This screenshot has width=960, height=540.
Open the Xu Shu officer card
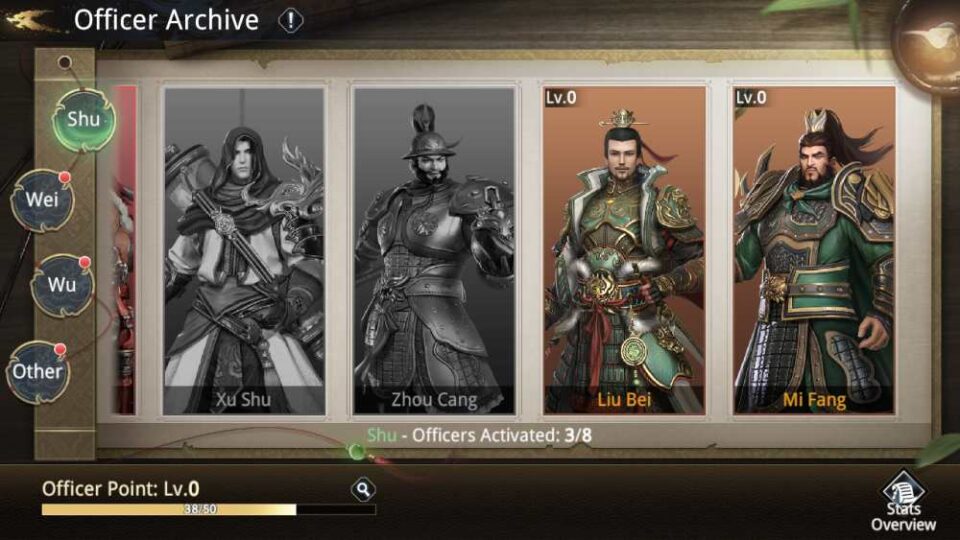[x=244, y=251]
